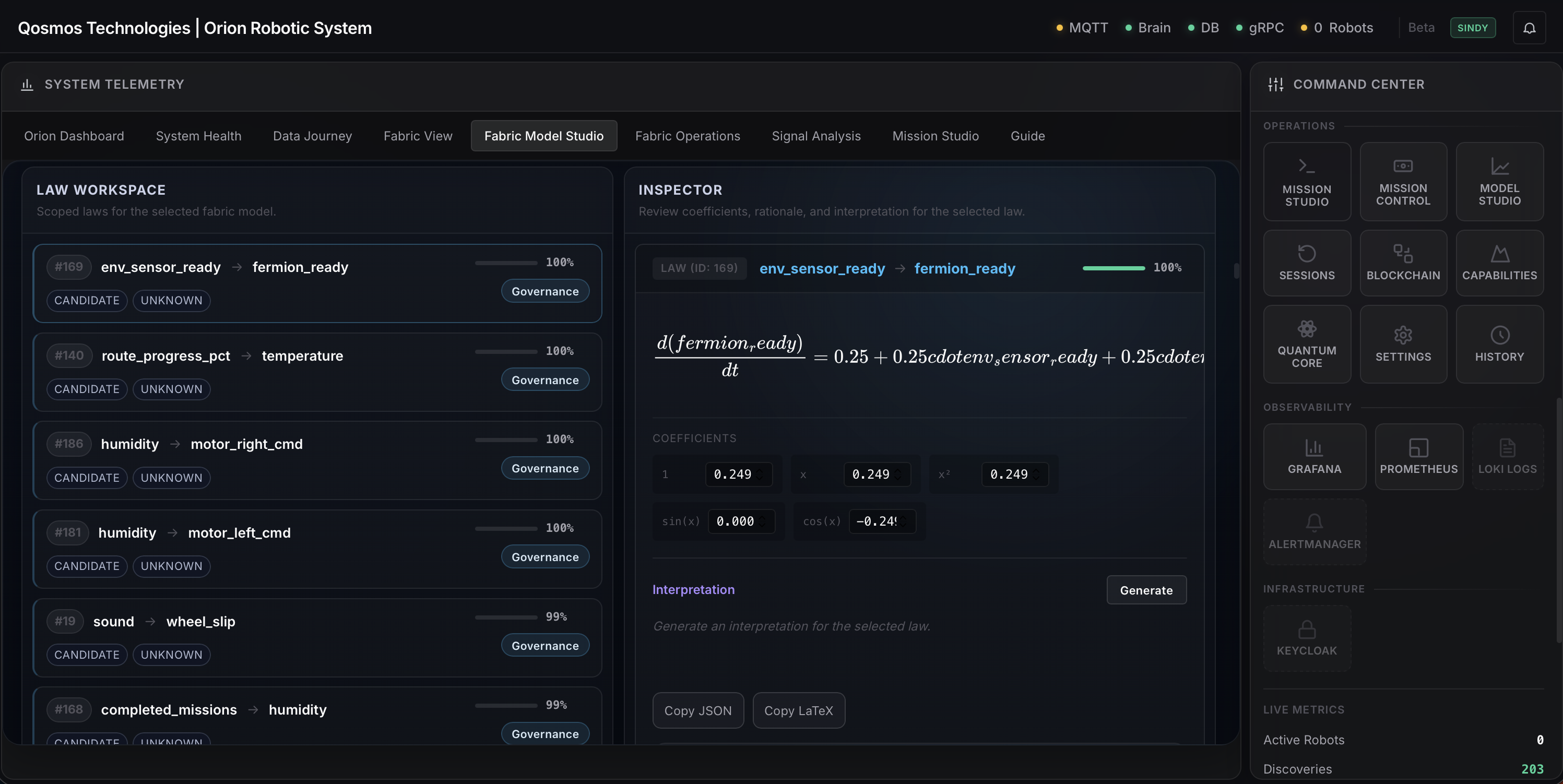Screen dimensions: 1563x784
Task: Open Mission Studio terminal icon tile
Action: [x=1306, y=182]
